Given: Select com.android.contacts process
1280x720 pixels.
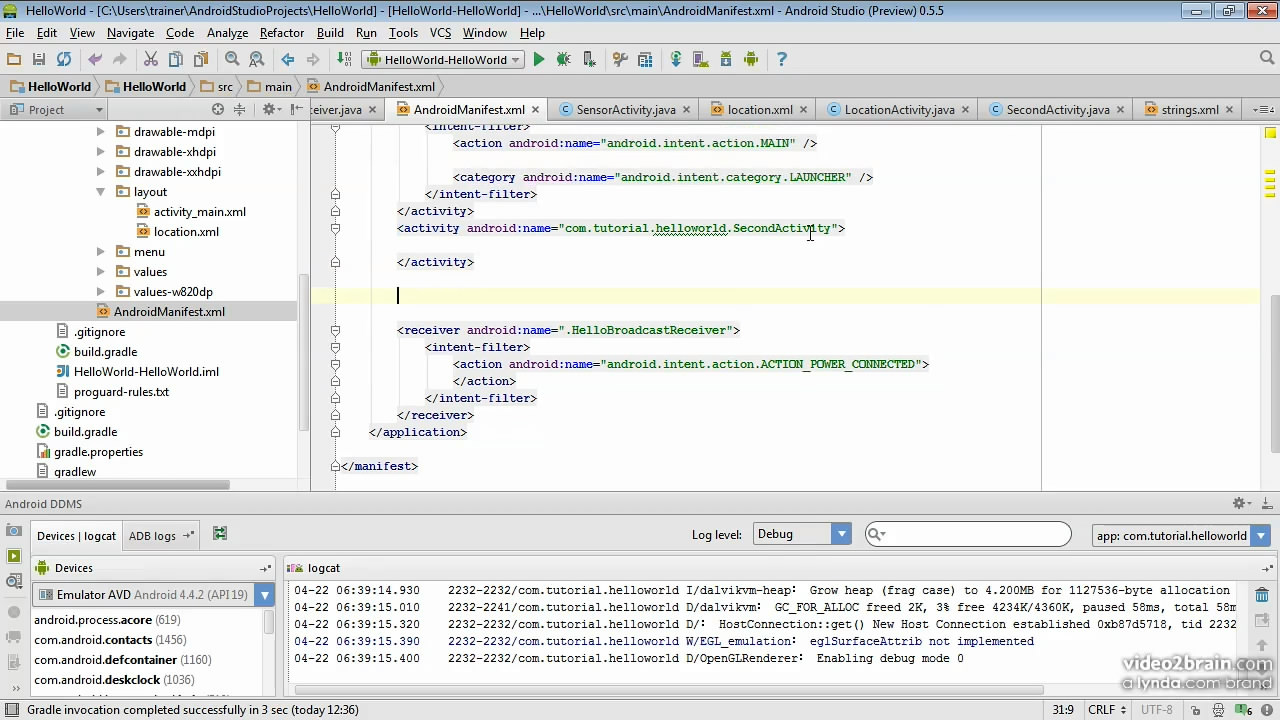Looking at the screenshot, I should 110,640.
